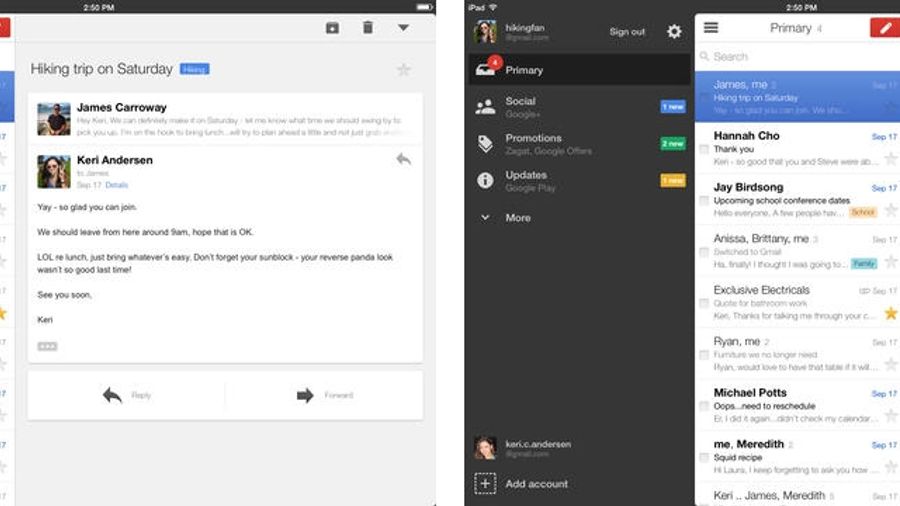Star the Hiking trip on Saturday thread
Screen dimensions: 900x506
(x=404, y=69)
